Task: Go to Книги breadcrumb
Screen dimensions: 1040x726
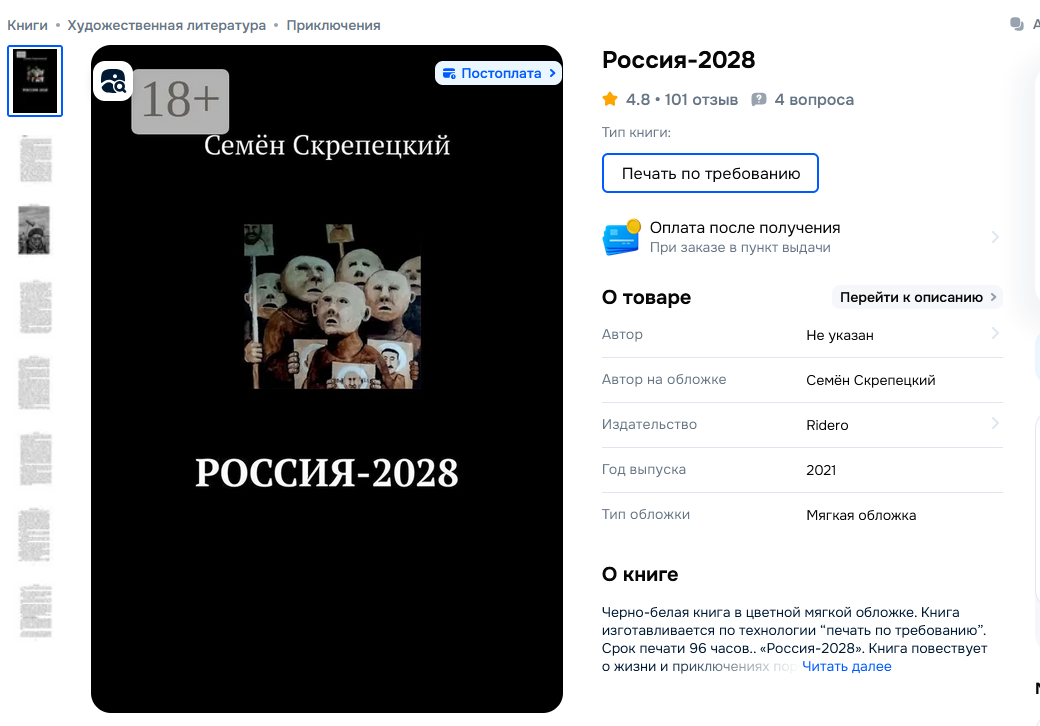Action: pos(27,25)
